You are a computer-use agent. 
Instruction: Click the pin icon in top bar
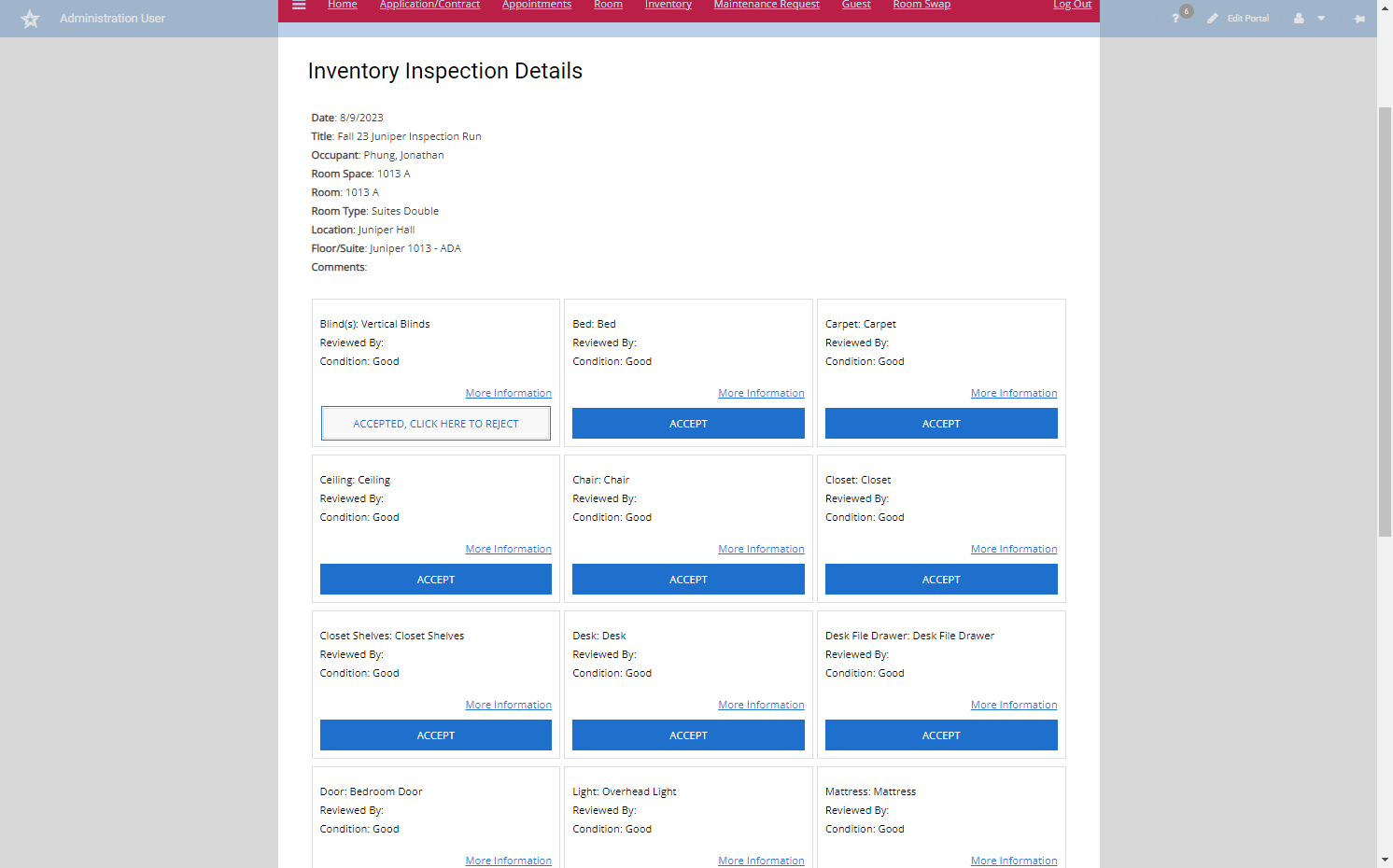[1359, 19]
